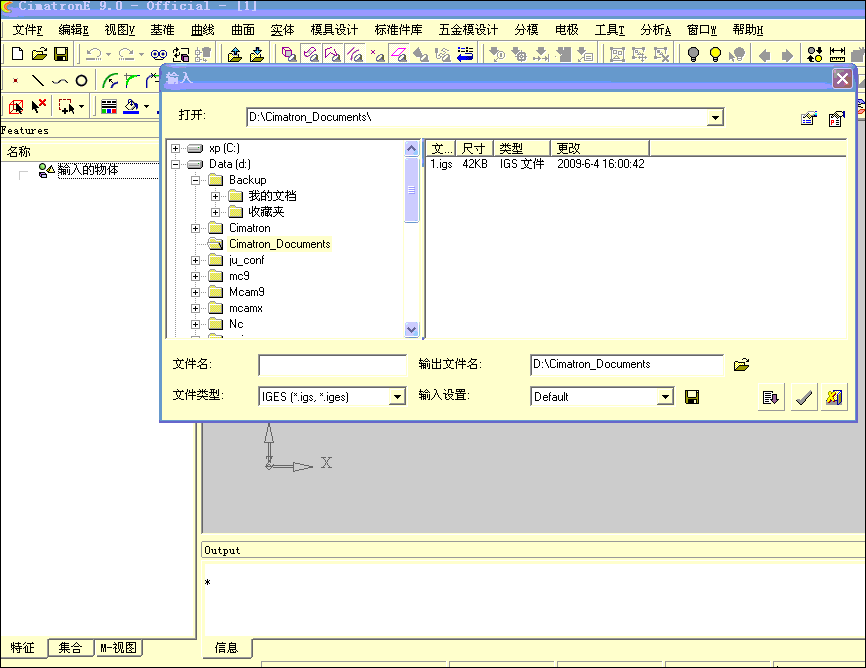Open the 文件类型 IGES dropdown
866x668 pixels.
point(397,397)
